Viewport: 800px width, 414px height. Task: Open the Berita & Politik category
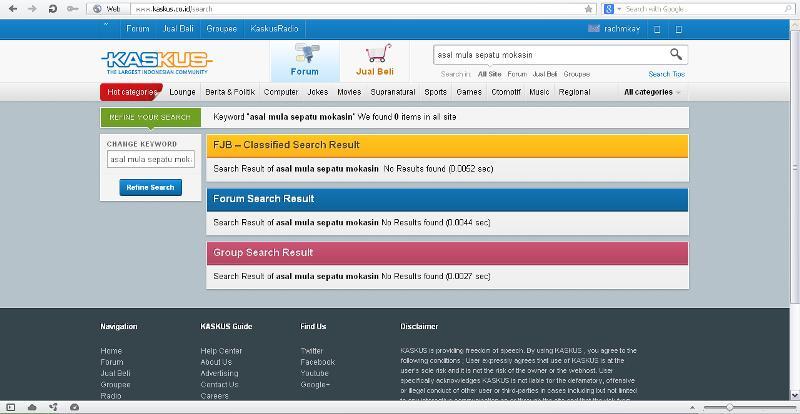pyautogui.click(x=230, y=92)
